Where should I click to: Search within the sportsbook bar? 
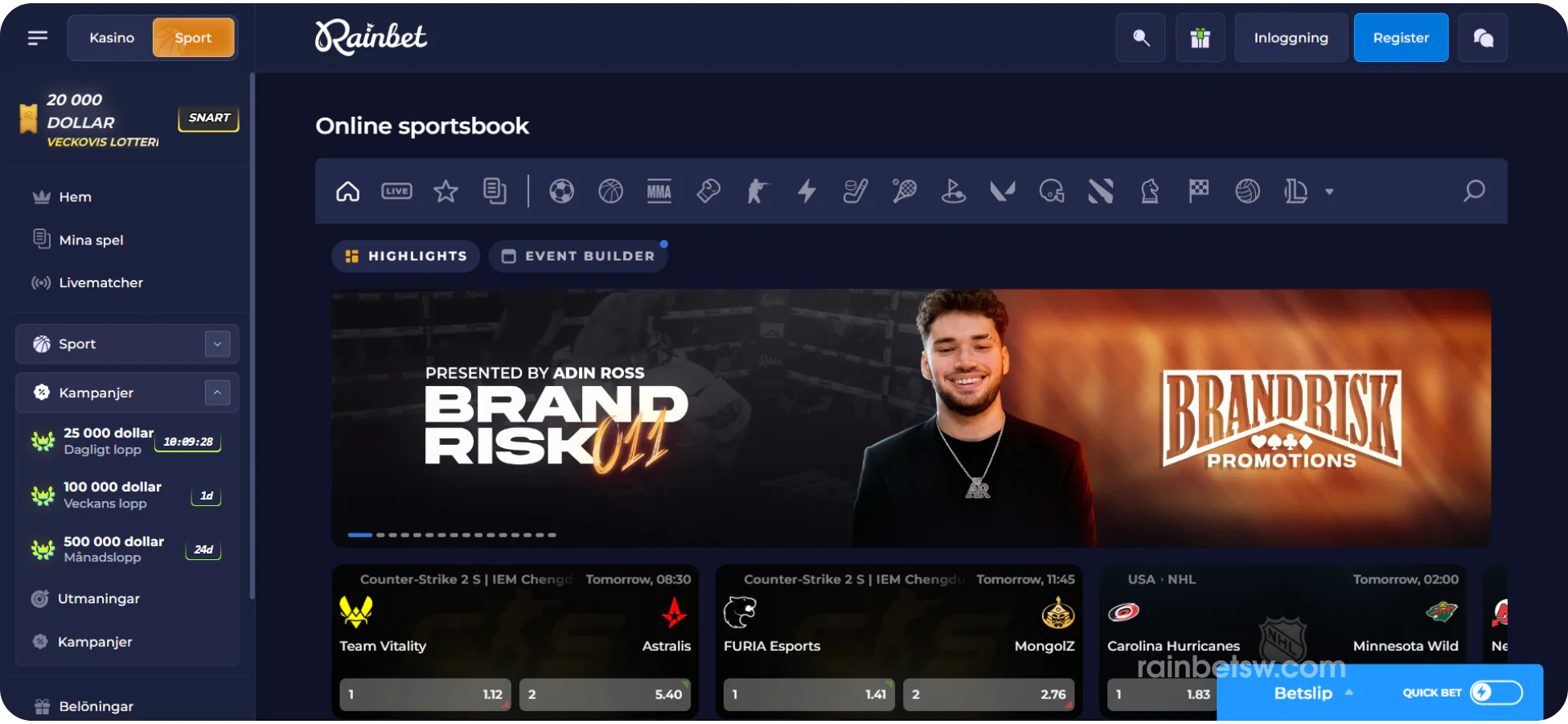click(x=1474, y=191)
